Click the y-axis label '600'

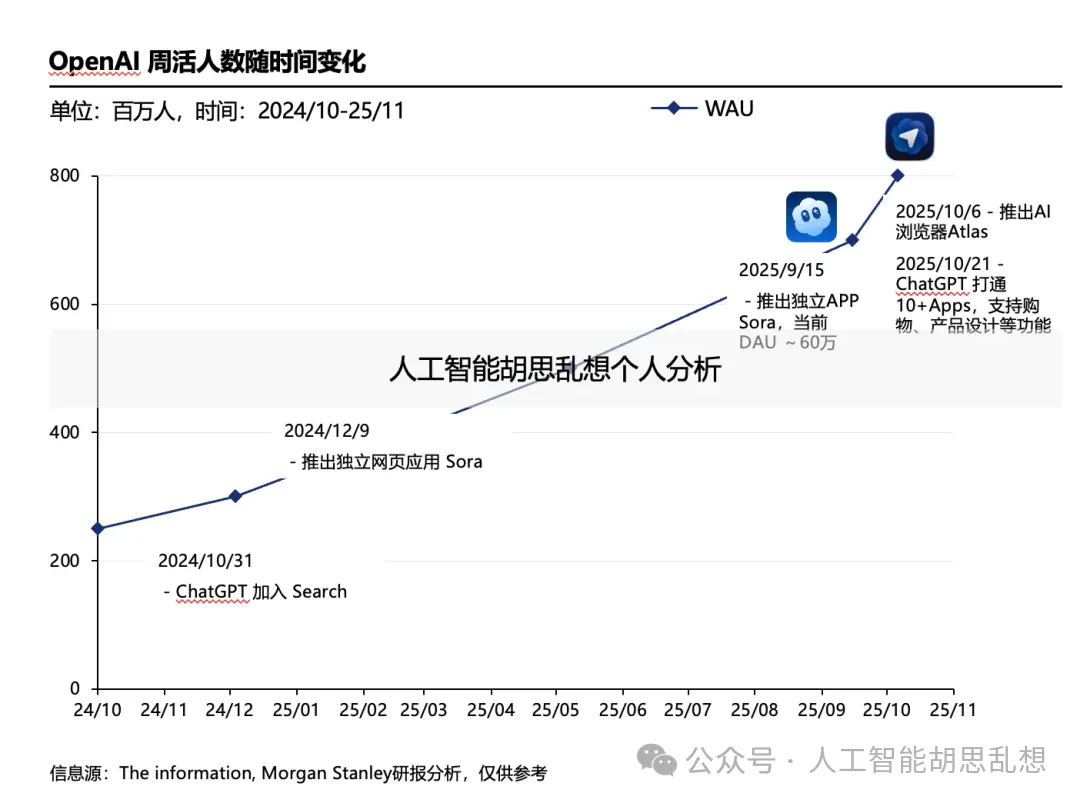(65, 304)
